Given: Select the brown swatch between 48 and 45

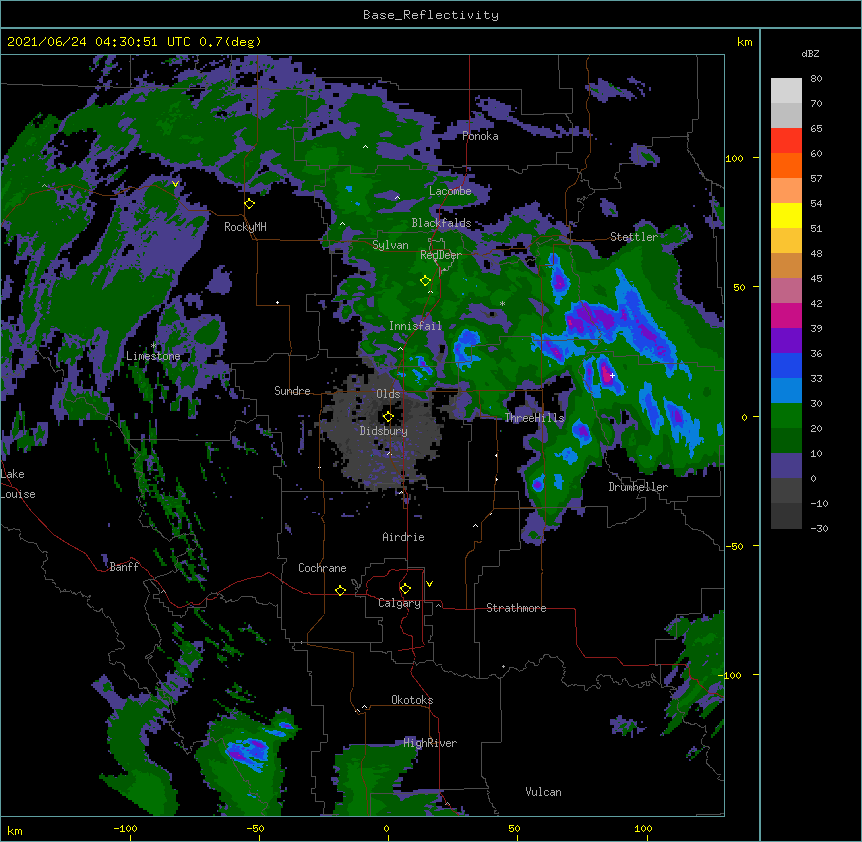Looking at the screenshot, I should click(x=786, y=265).
